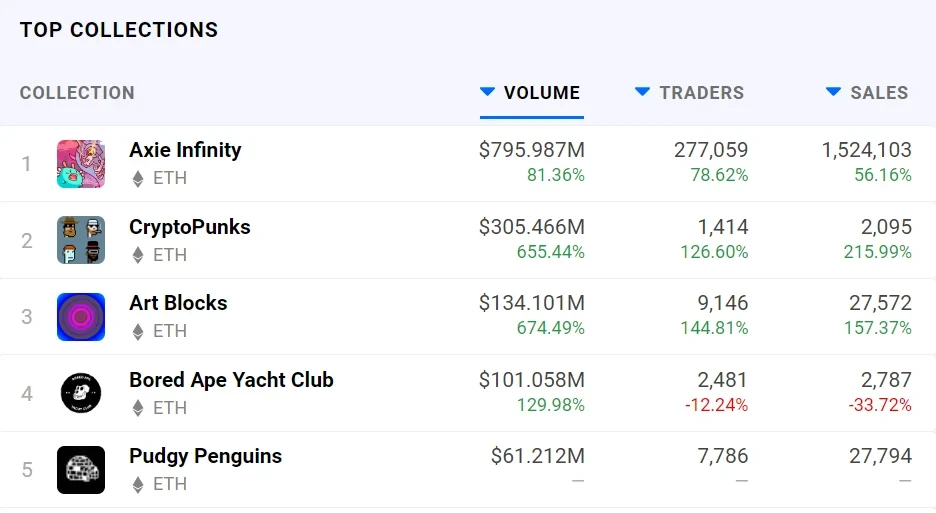Click the Traders sort arrow
Screen dimensions: 936x513
[x=643, y=92]
